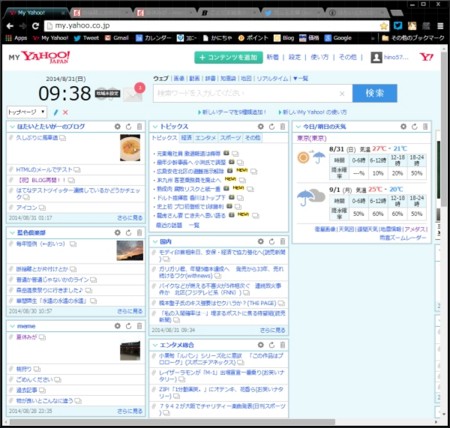The image size is (450, 428).
Task: Show hidden bookmarks via » overflow arrow
Action: (373, 38)
